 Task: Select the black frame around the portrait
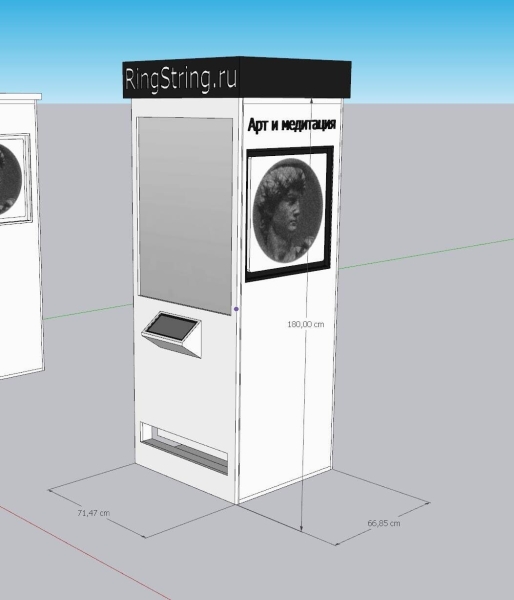(289, 214)
